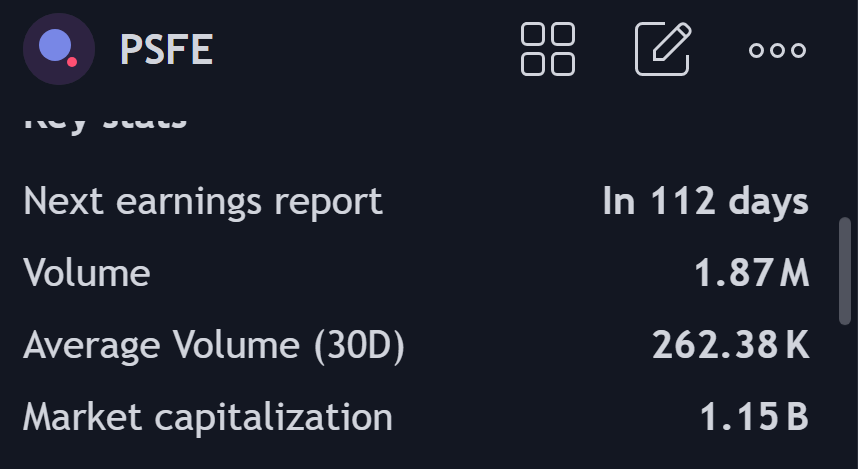The height and width of the screenshot is (469, 858).
Task: Click the Average Volume (30D) label
Action: tap(214, 345)
